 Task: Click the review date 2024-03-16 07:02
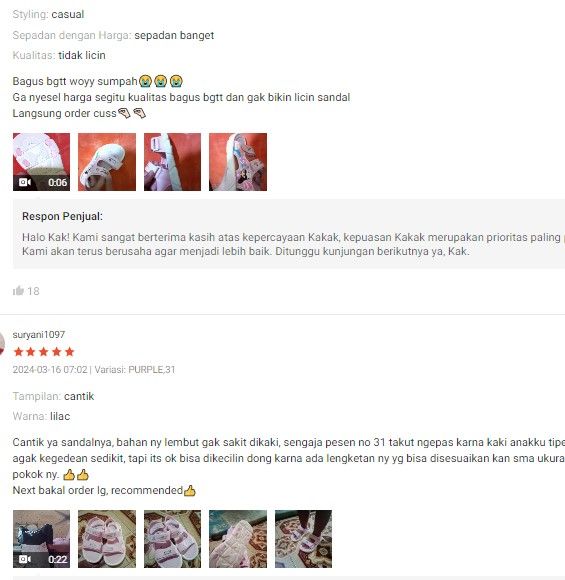click(50, 370)
